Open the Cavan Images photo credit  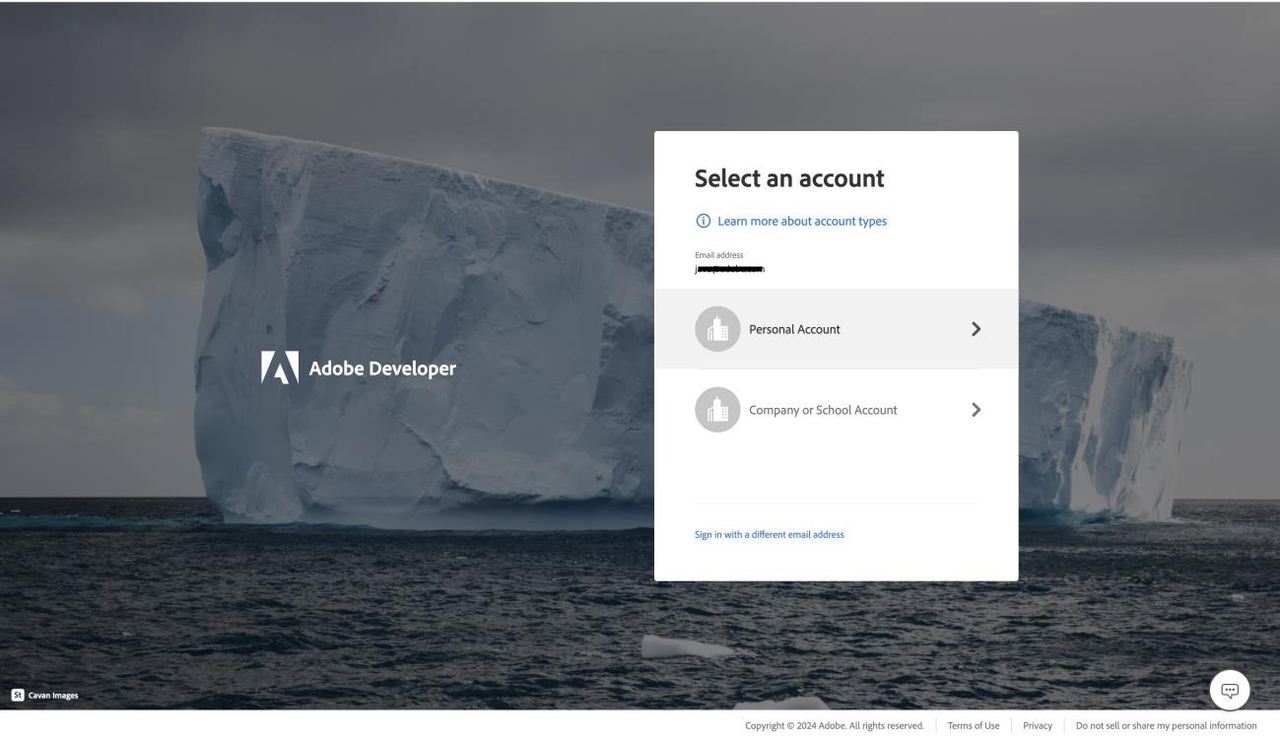pos(53,696)
